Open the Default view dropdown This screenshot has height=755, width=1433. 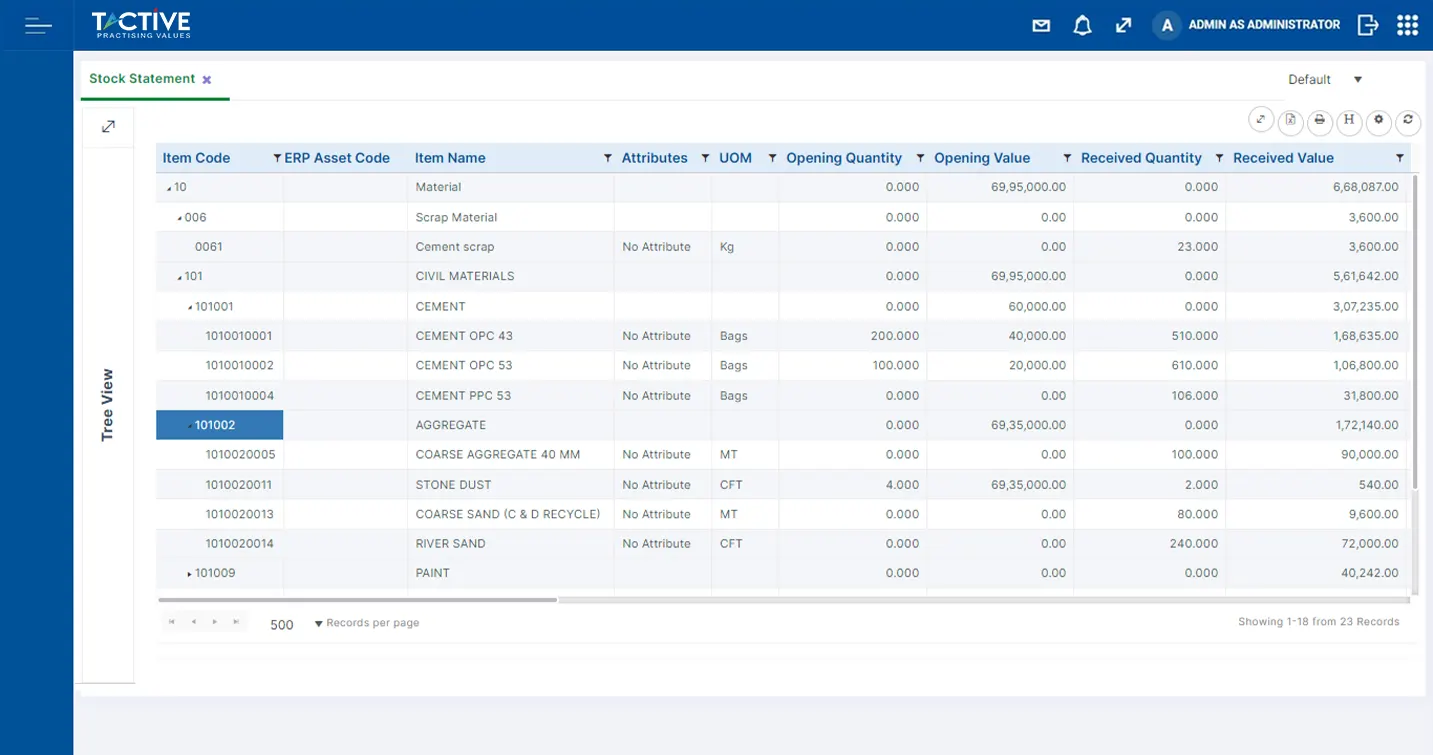[x=1357, y=79]
